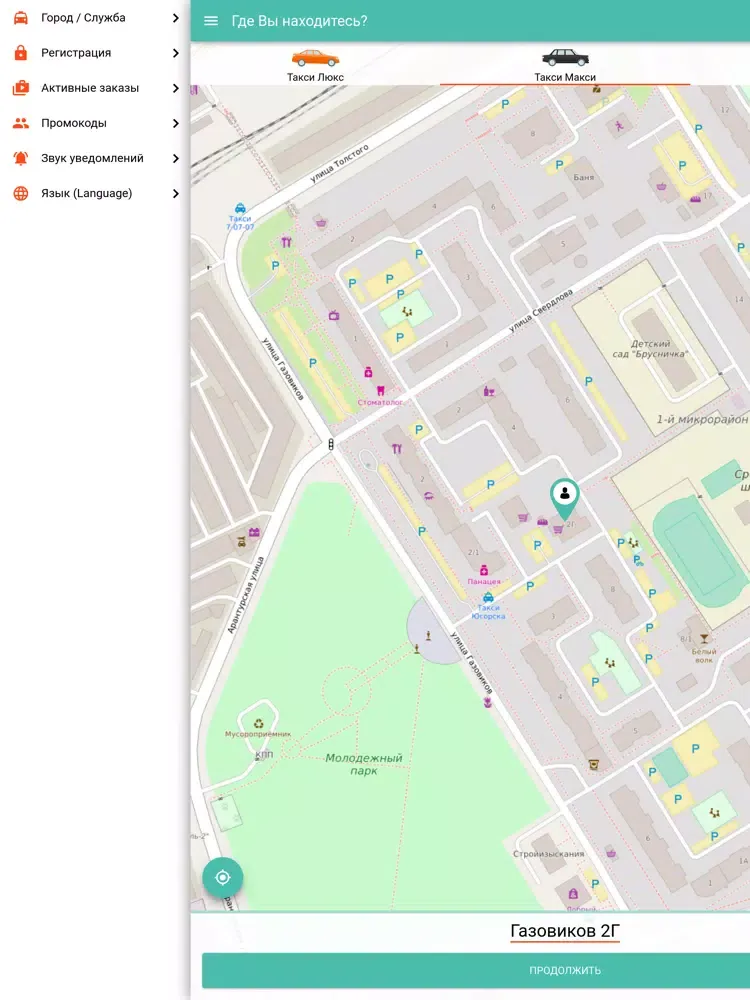Viewport: 750px width, 1000px height.
Task: Click the user location pin on map
Action: pos(564,499)
